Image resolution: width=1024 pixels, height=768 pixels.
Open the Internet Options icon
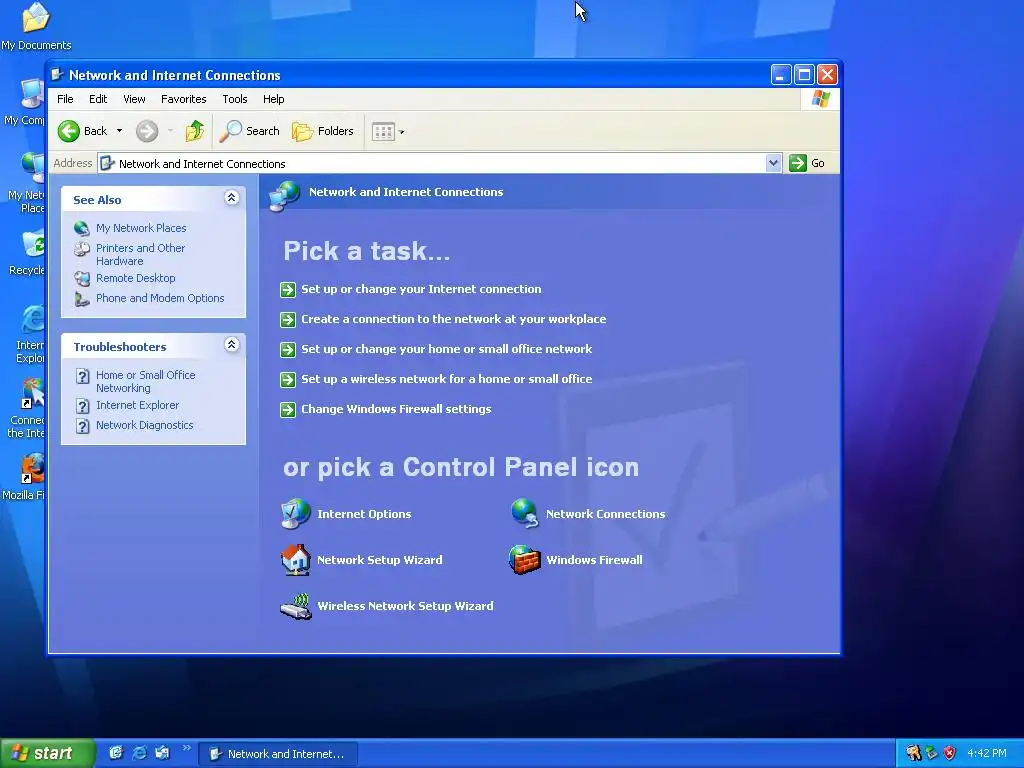click(295, 513)
